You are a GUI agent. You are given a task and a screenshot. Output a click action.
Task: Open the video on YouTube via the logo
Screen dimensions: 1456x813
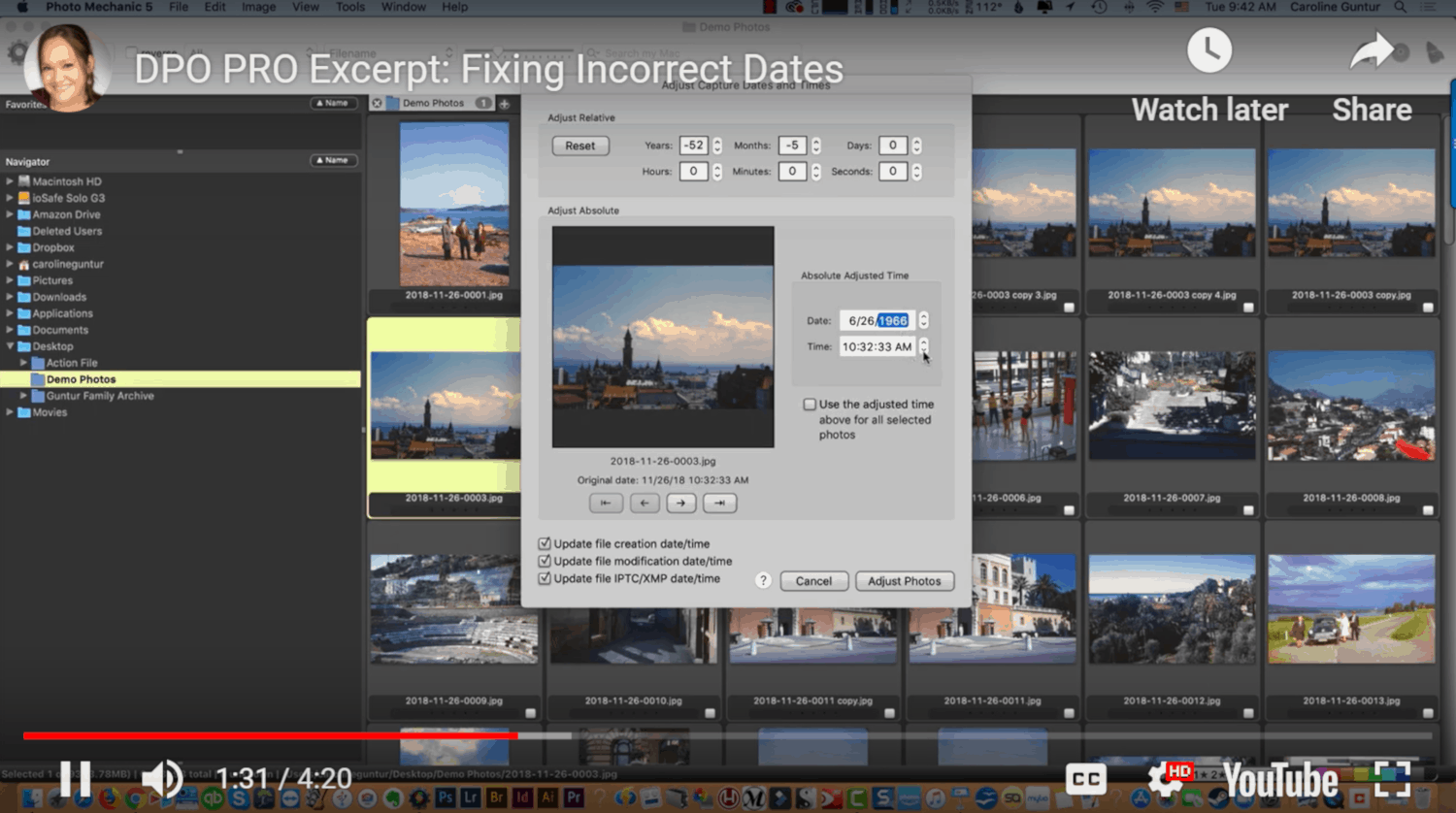[1280, 779]
